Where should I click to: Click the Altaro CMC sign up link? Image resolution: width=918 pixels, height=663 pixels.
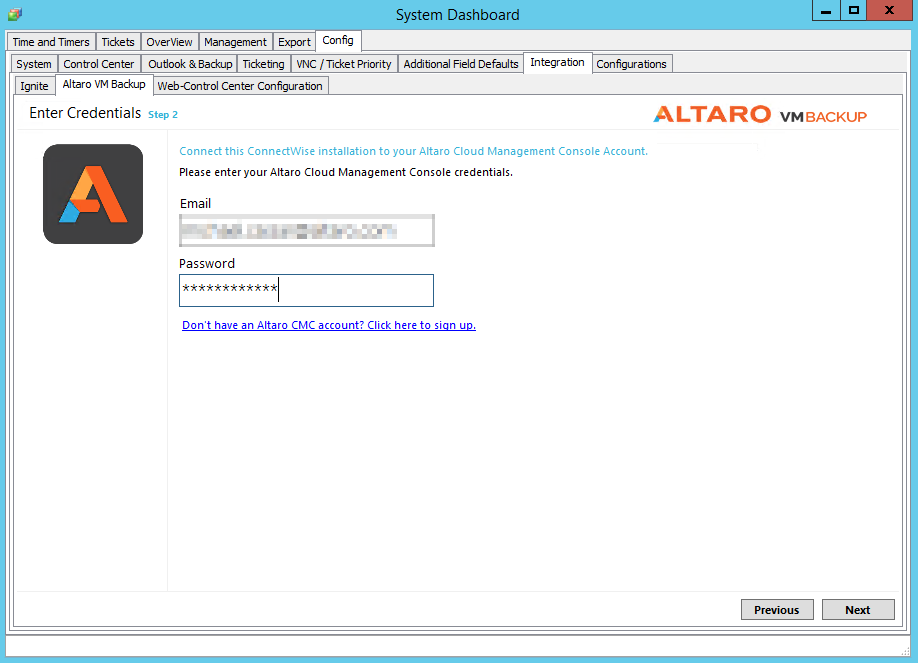pyautogui.click(x=329, y=325)
